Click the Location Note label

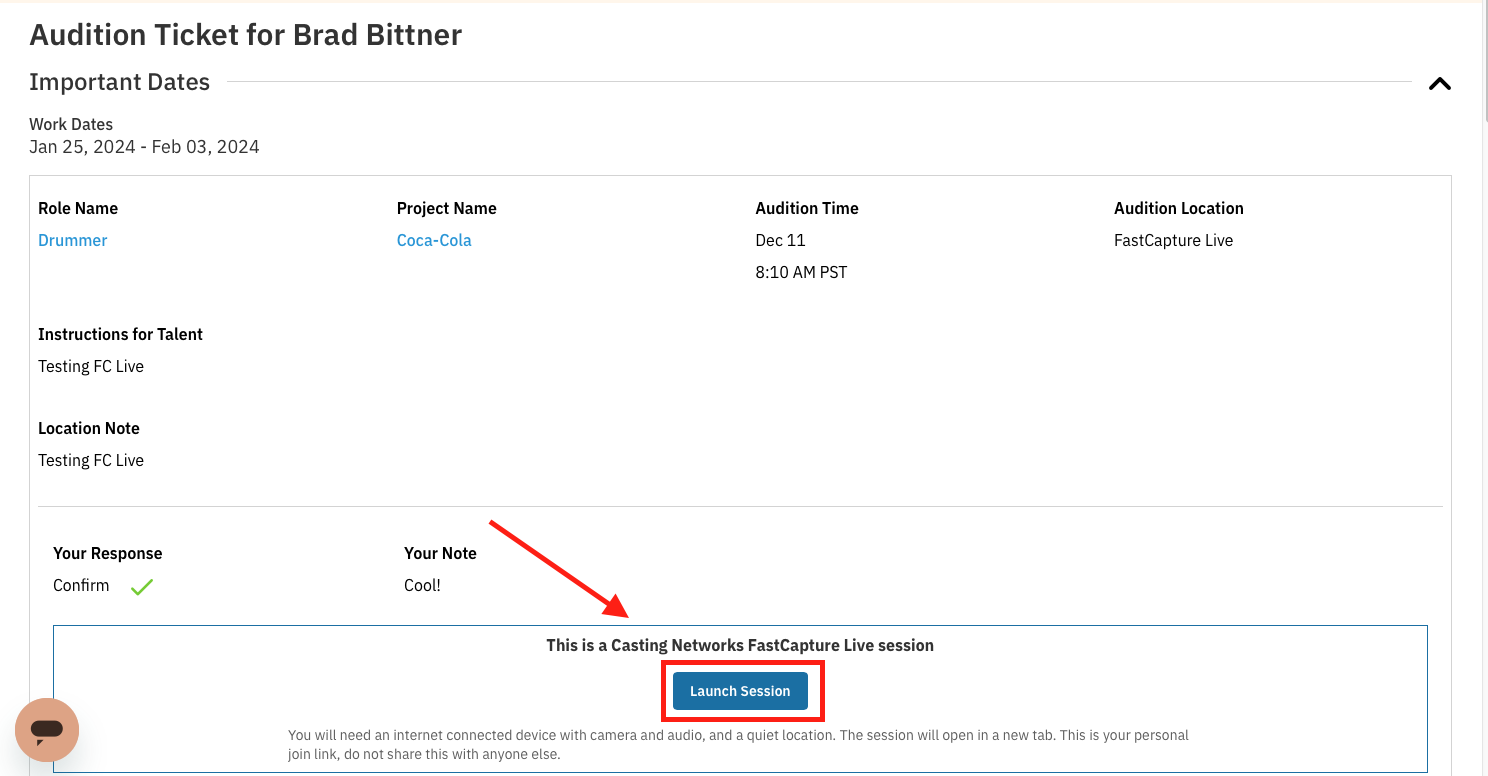[89, 428]
